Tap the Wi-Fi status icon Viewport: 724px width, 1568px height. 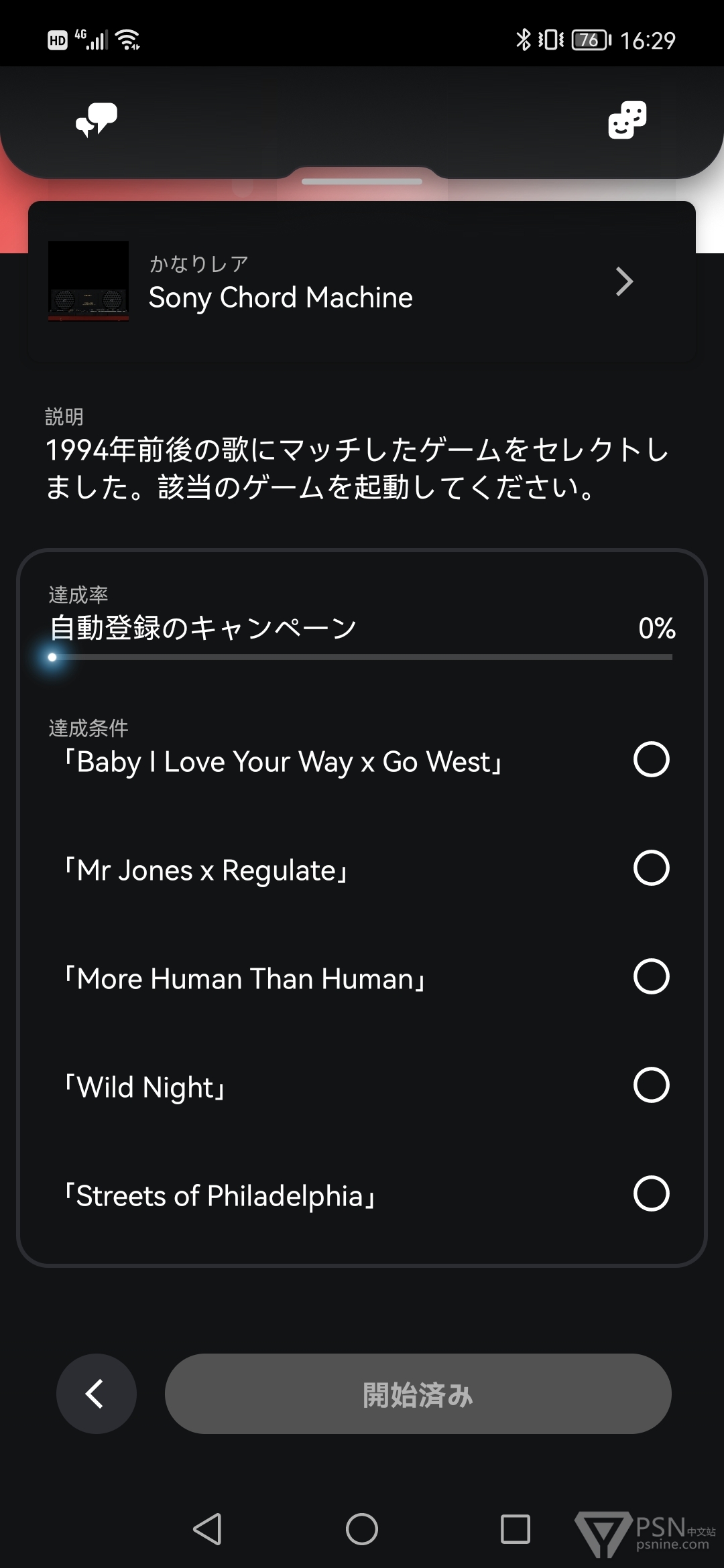tap(127, 40)
